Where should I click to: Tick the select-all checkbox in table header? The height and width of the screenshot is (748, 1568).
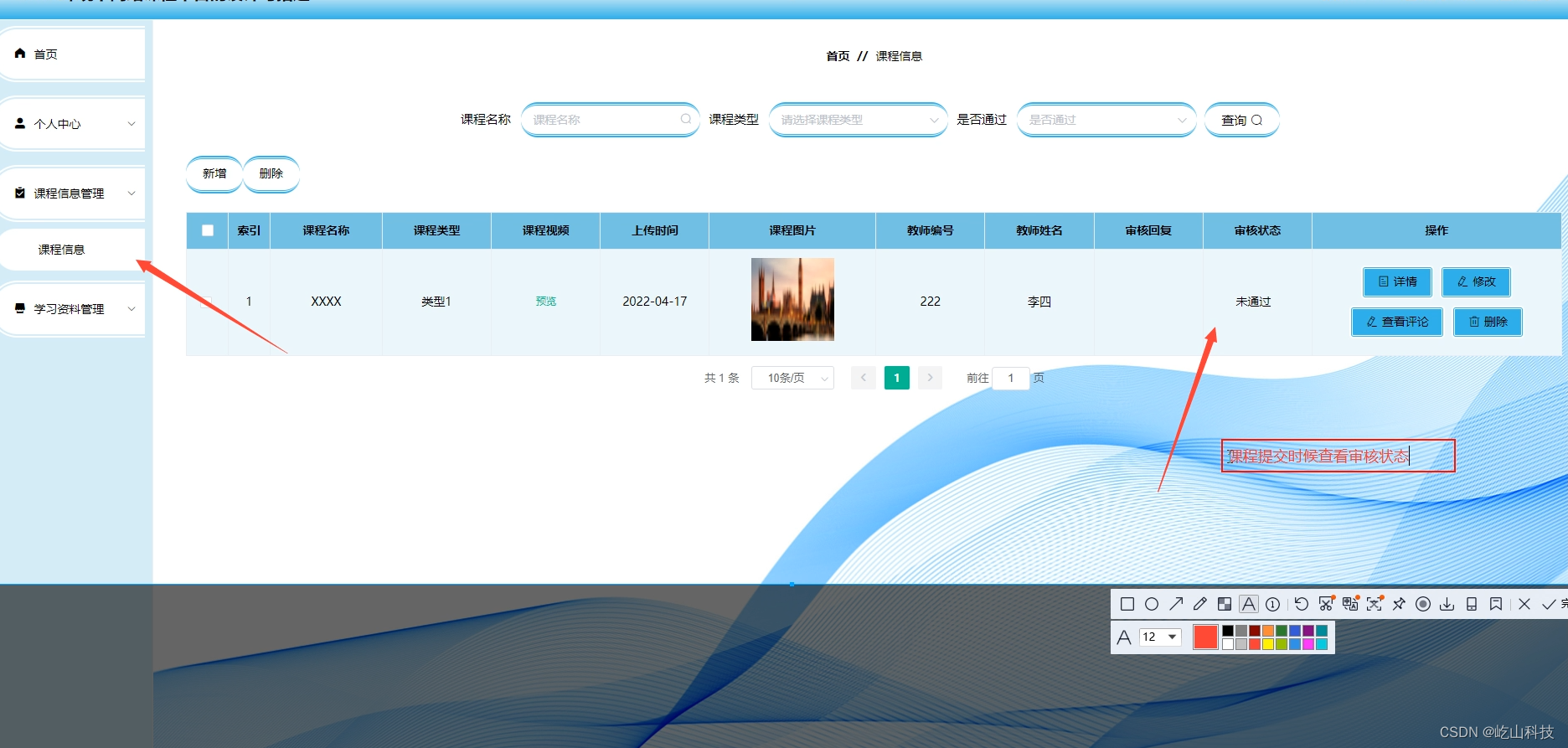(208, 230)
